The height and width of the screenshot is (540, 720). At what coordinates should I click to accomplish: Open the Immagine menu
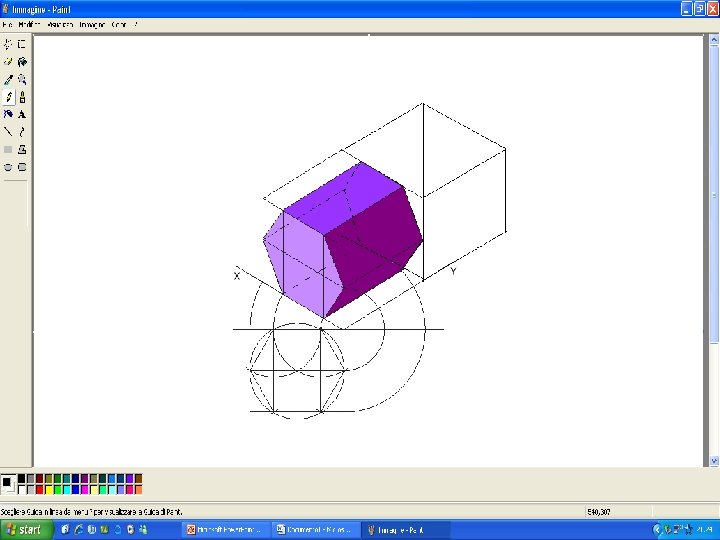coord(92,25)
